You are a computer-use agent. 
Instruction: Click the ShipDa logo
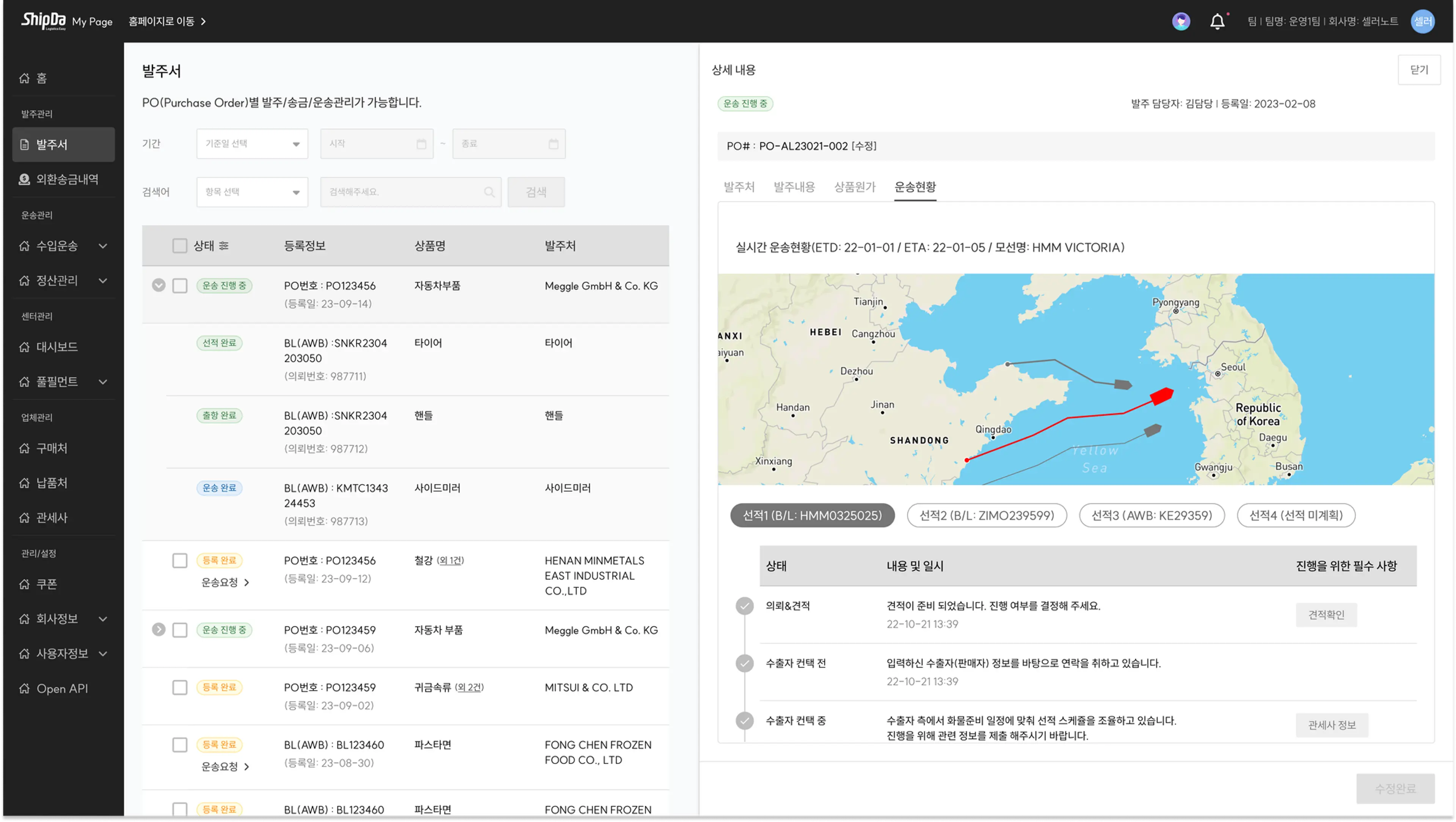pyautogui.click(x=43, y=21)
